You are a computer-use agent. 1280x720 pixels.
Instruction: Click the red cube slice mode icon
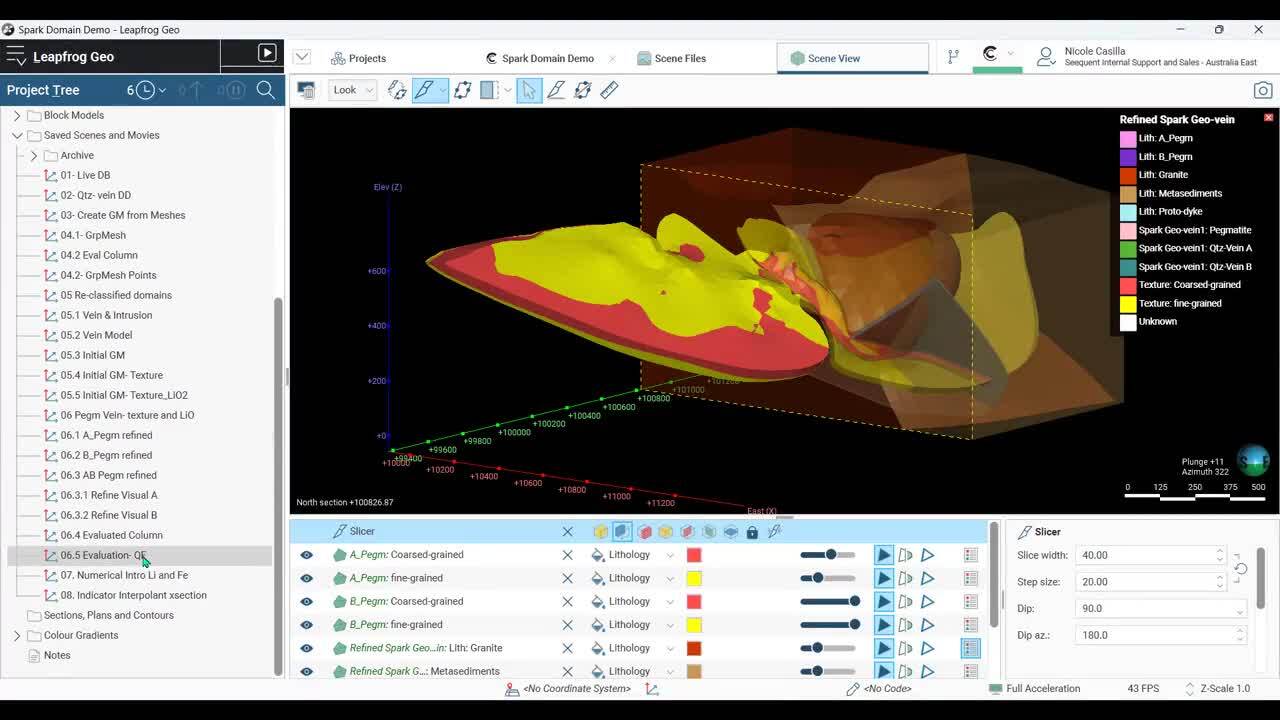tap(644, 532)
